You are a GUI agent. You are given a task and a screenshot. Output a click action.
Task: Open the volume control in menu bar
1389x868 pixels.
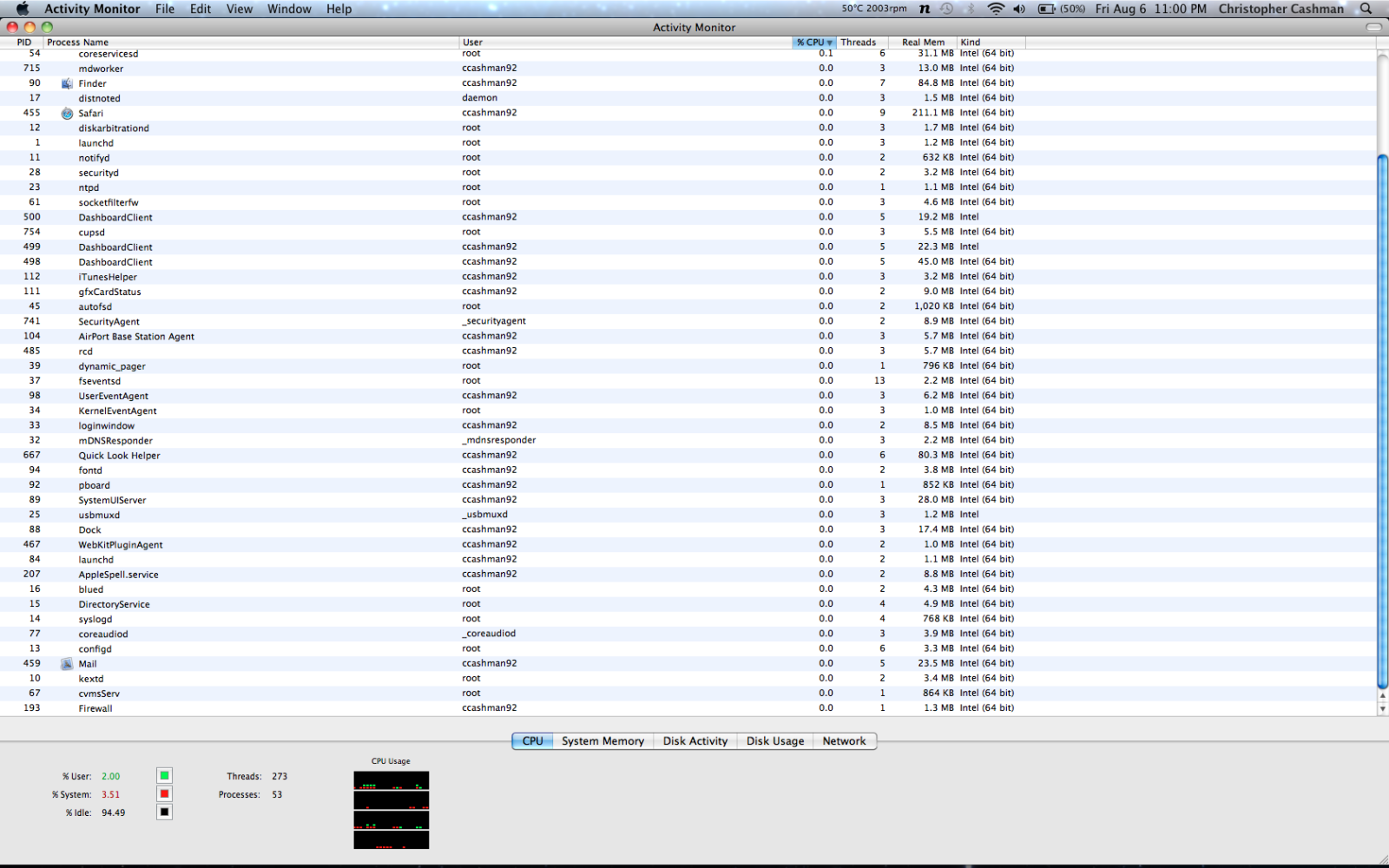point(1019,9)
